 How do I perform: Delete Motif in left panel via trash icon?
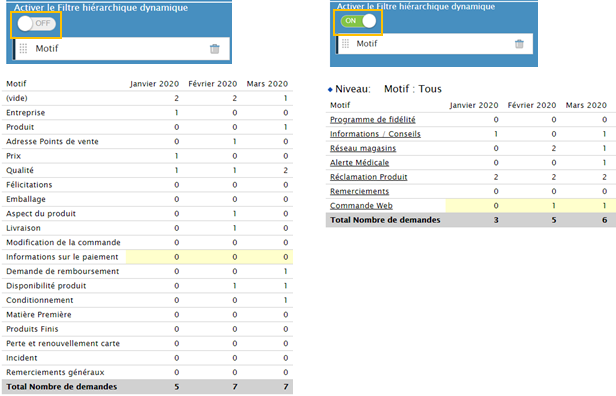click(214, 49)
